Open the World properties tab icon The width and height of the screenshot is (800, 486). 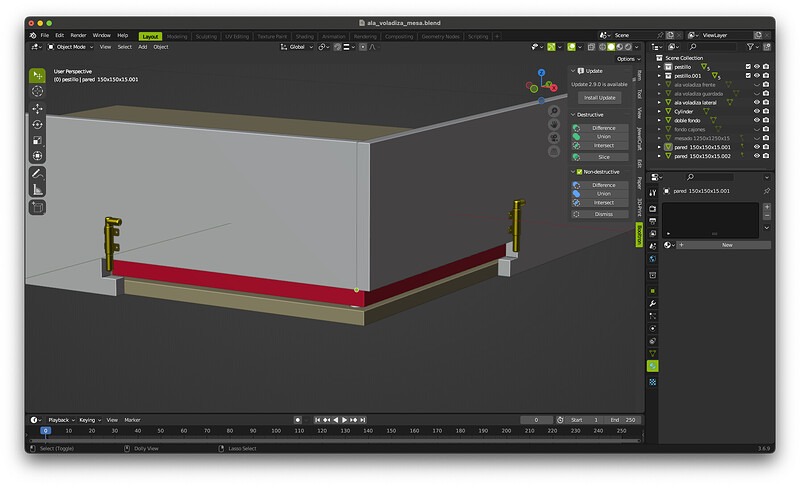tap(653, 259)
